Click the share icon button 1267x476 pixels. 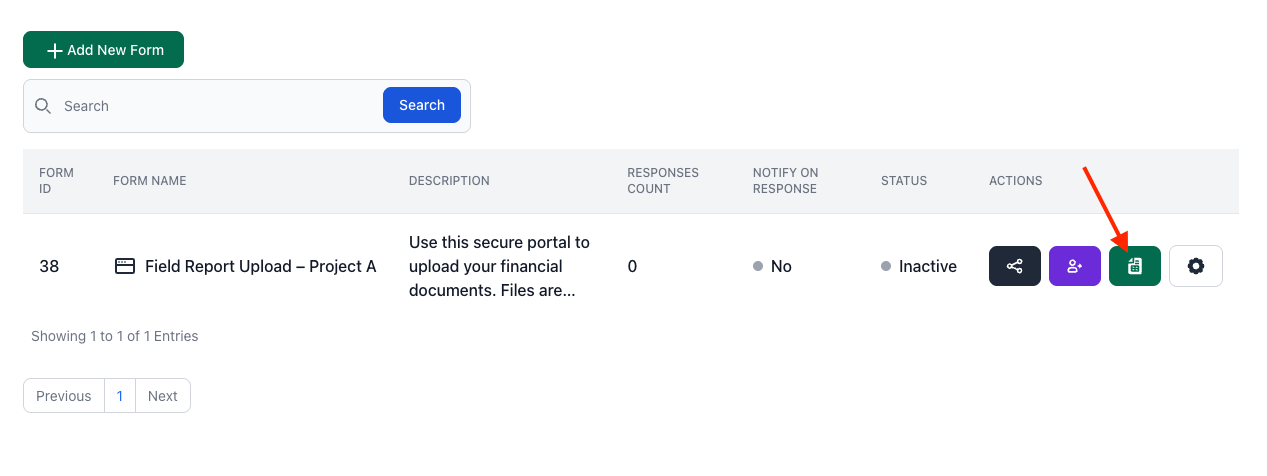coord(1014,266)
